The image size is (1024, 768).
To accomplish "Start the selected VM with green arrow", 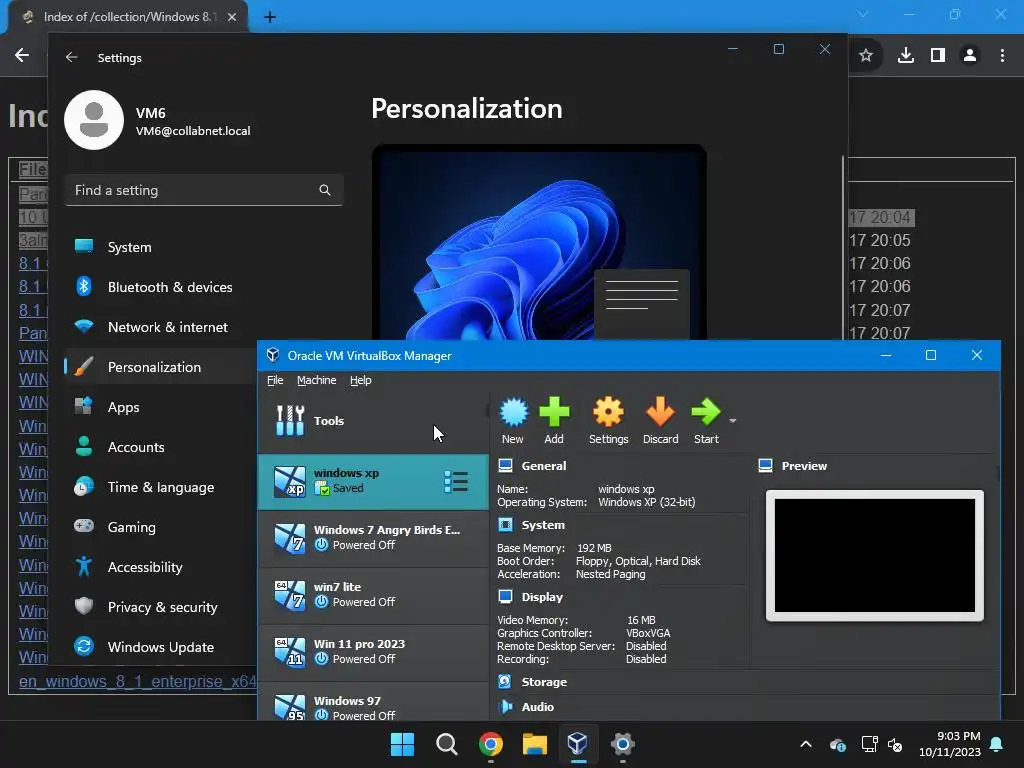I will (x=706, y=421).
